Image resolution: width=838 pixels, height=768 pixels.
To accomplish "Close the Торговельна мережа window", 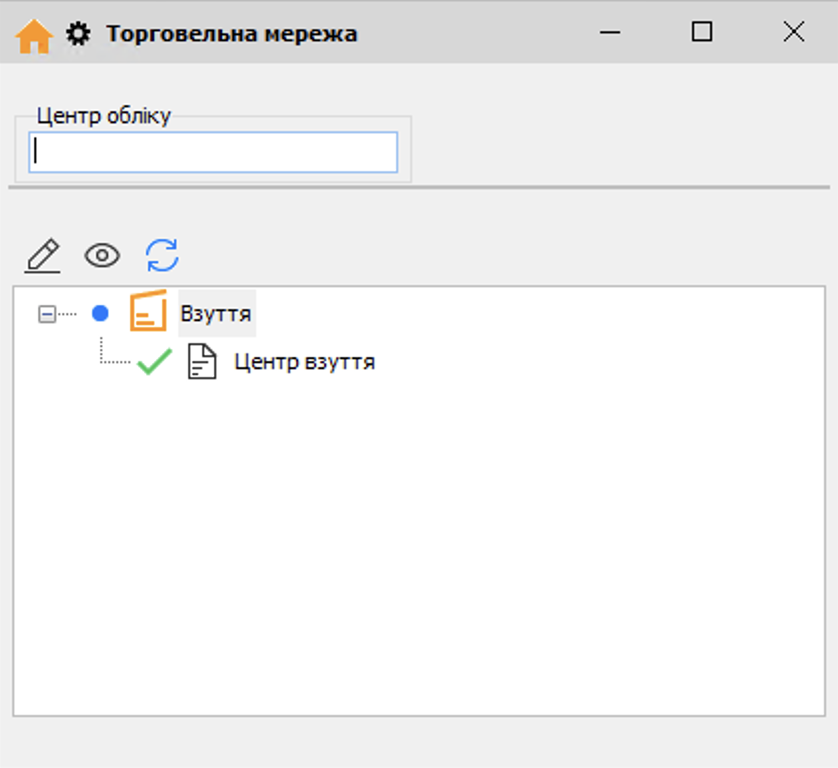I will pyautogui.click(x=794, y=32).
